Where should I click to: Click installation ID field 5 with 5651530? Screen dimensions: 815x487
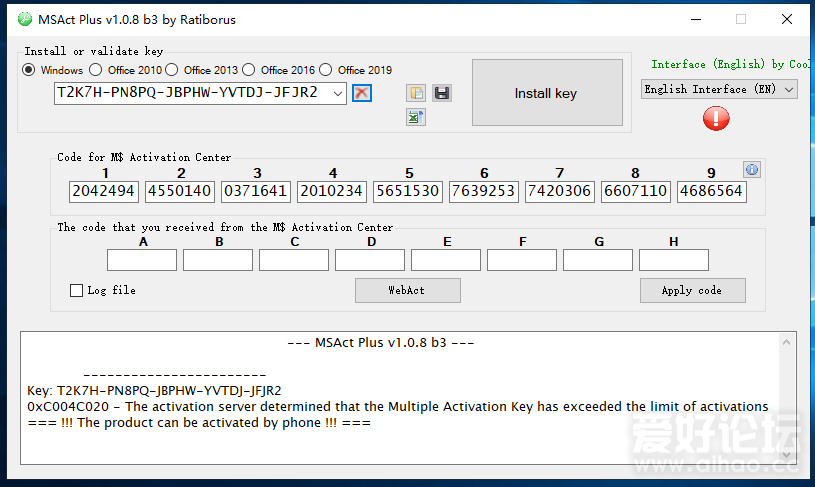pos(408,191)
